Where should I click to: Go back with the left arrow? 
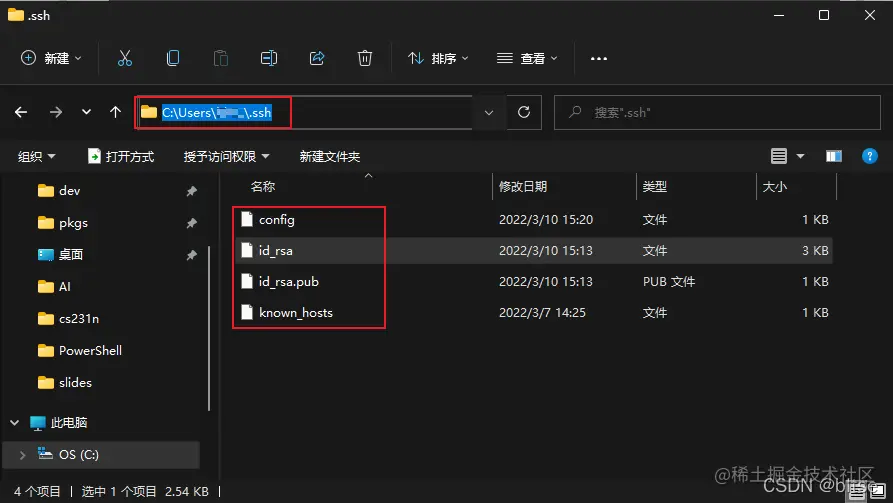coord(21,112)
